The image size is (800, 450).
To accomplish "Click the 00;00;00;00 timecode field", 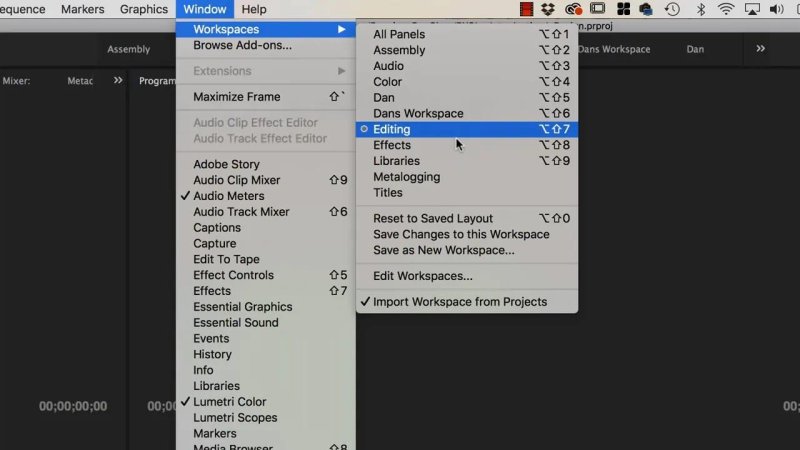I will [x=73, y=407].
